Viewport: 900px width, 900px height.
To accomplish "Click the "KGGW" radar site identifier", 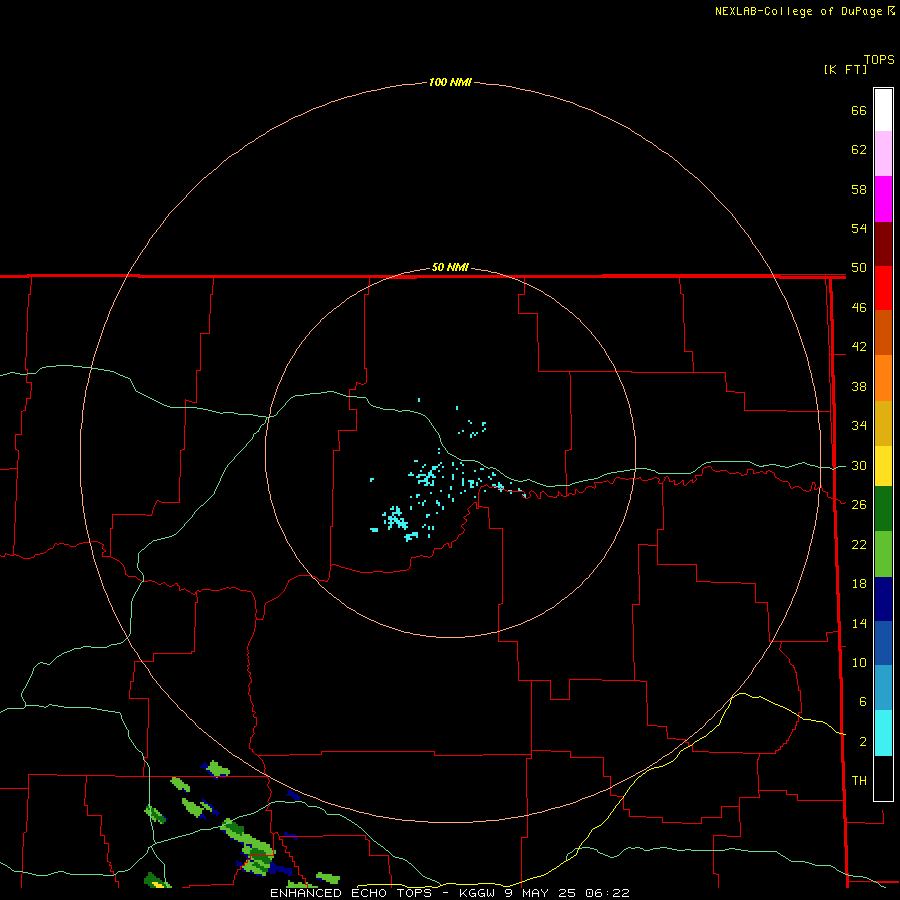I will point(476,893).
